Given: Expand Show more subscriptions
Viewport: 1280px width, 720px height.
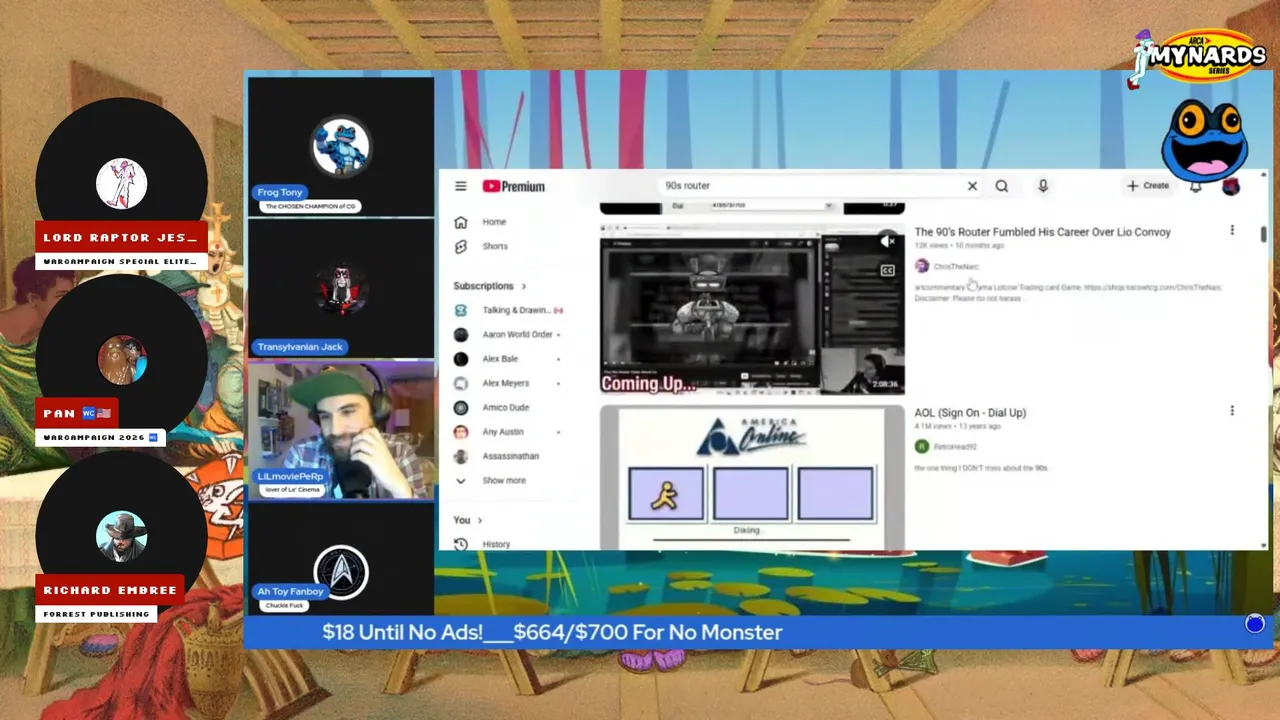Looking at the screenshot, I should pyautogui.click(x=503, y=480).
